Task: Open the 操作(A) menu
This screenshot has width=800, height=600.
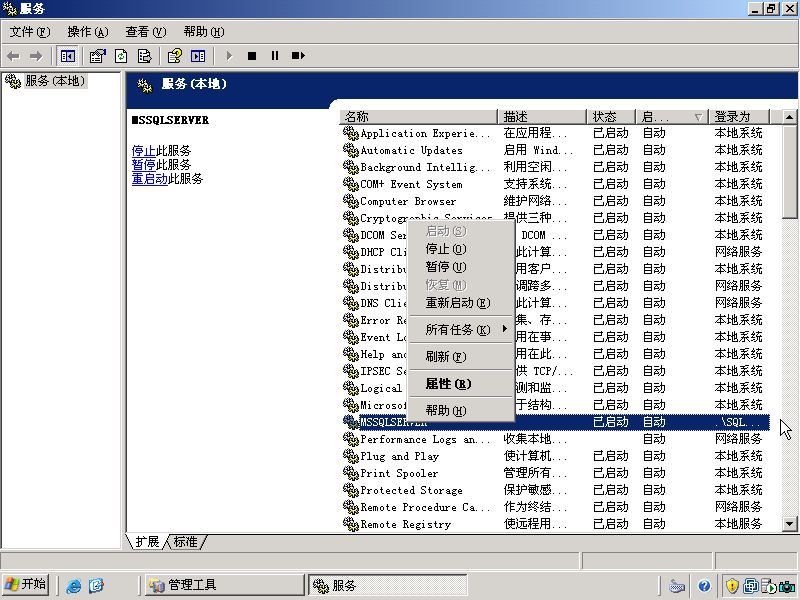Action: point(88,32)
